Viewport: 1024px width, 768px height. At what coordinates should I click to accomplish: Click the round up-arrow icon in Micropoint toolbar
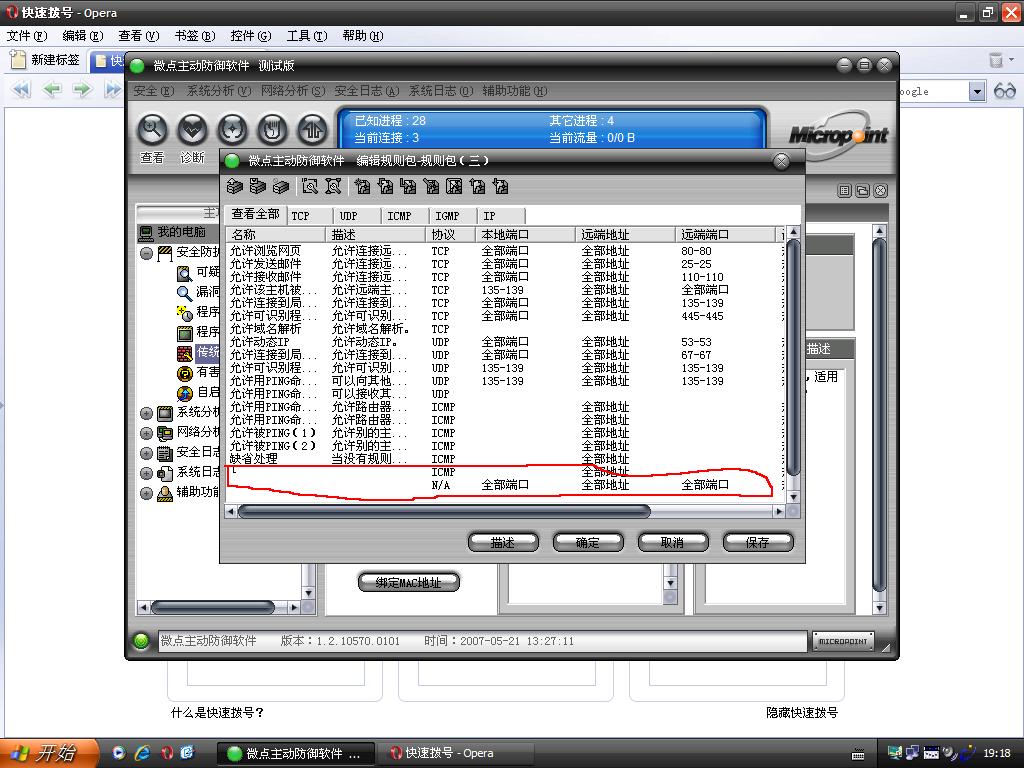click(x=313, y=129)
